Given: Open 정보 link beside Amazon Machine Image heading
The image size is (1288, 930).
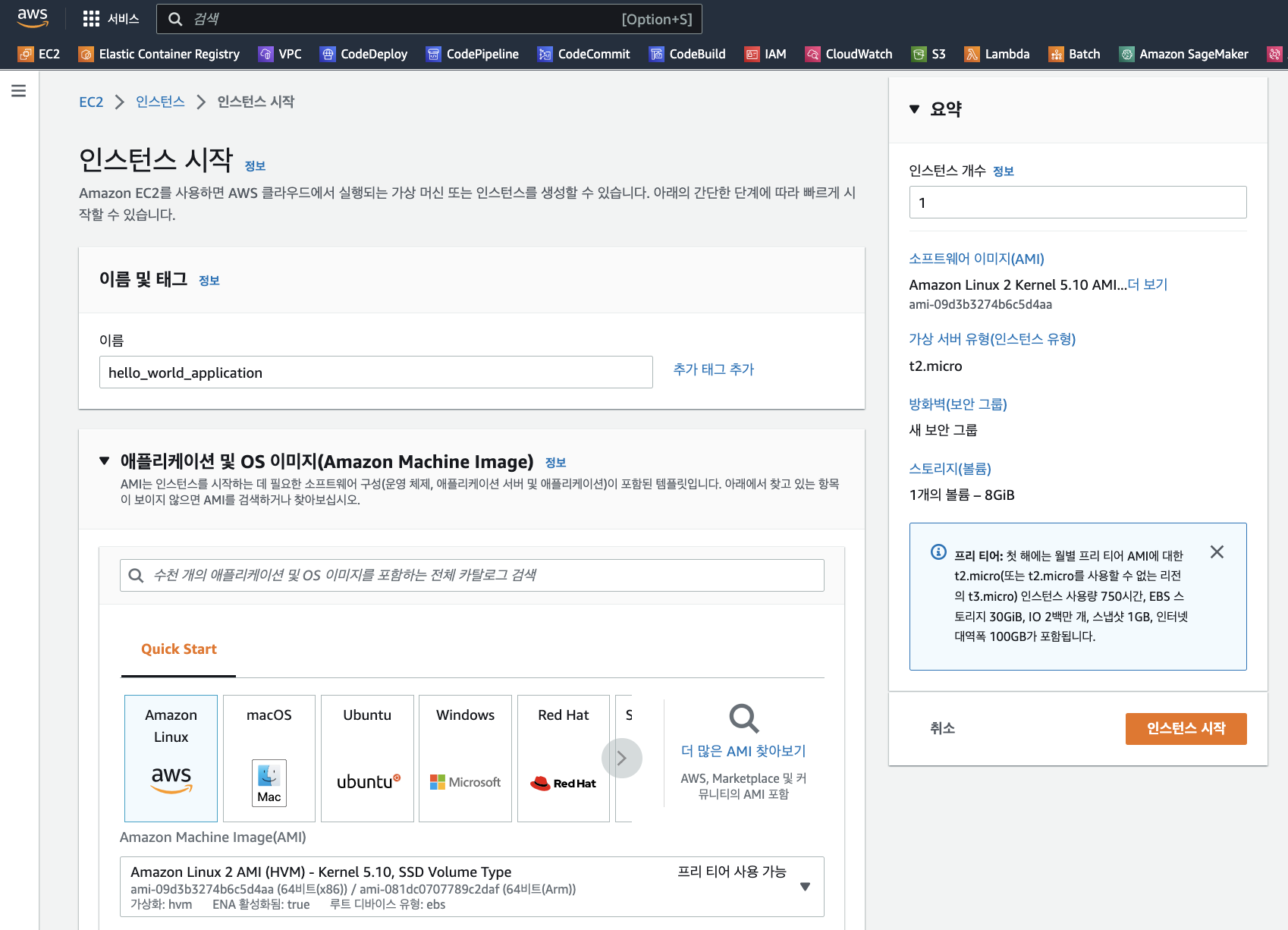Looking at the screenshot, I should [556, 463].
